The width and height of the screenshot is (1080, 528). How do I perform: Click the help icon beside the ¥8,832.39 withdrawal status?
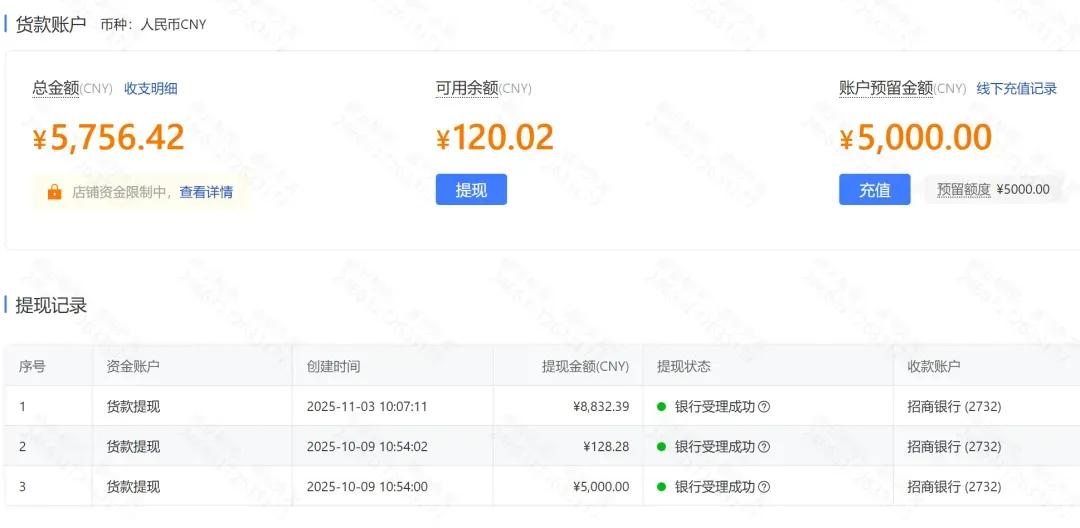click(x=764, y=407)
